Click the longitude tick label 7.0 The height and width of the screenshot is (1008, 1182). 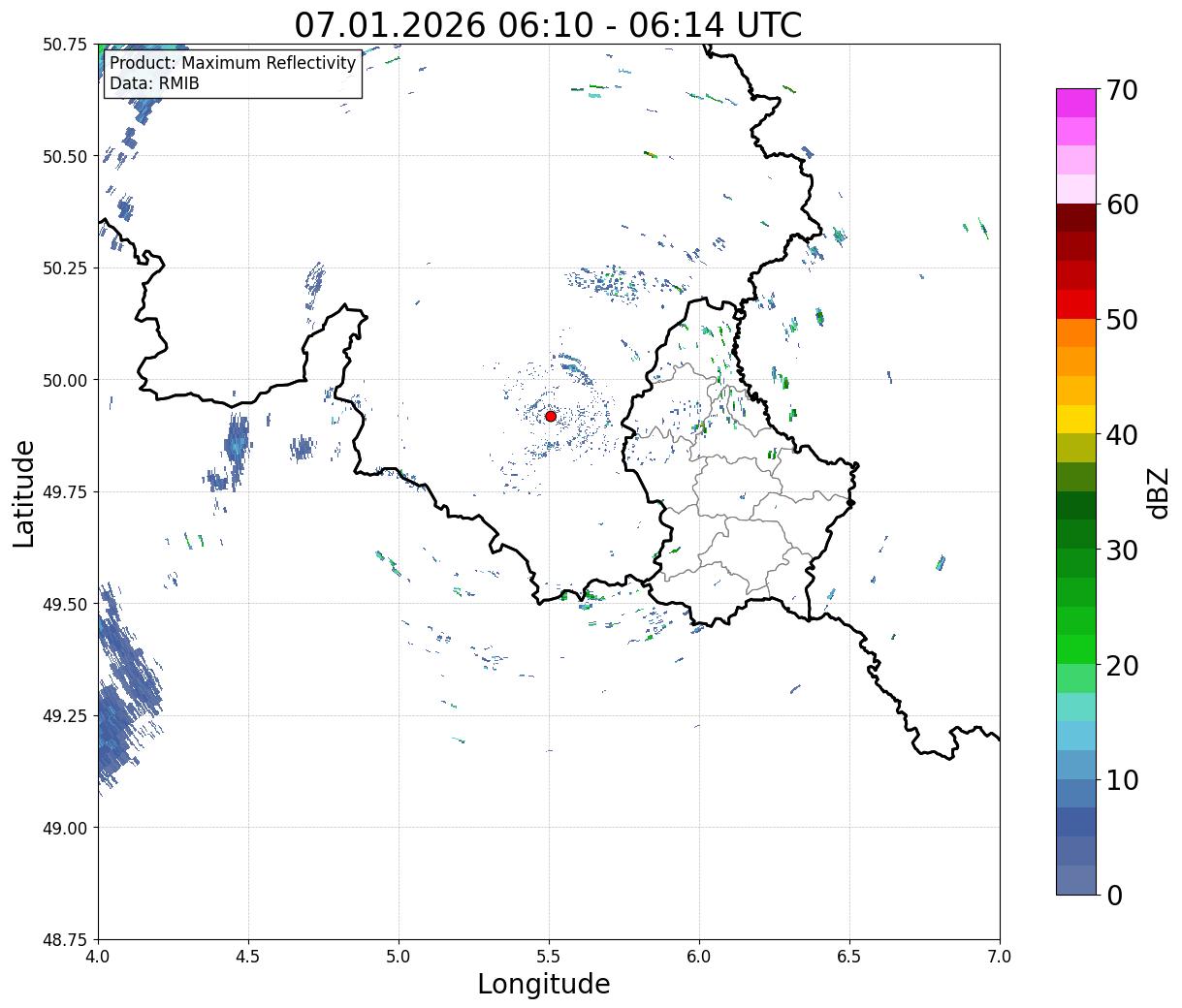pyautogui.click(x=1000, y=956)
